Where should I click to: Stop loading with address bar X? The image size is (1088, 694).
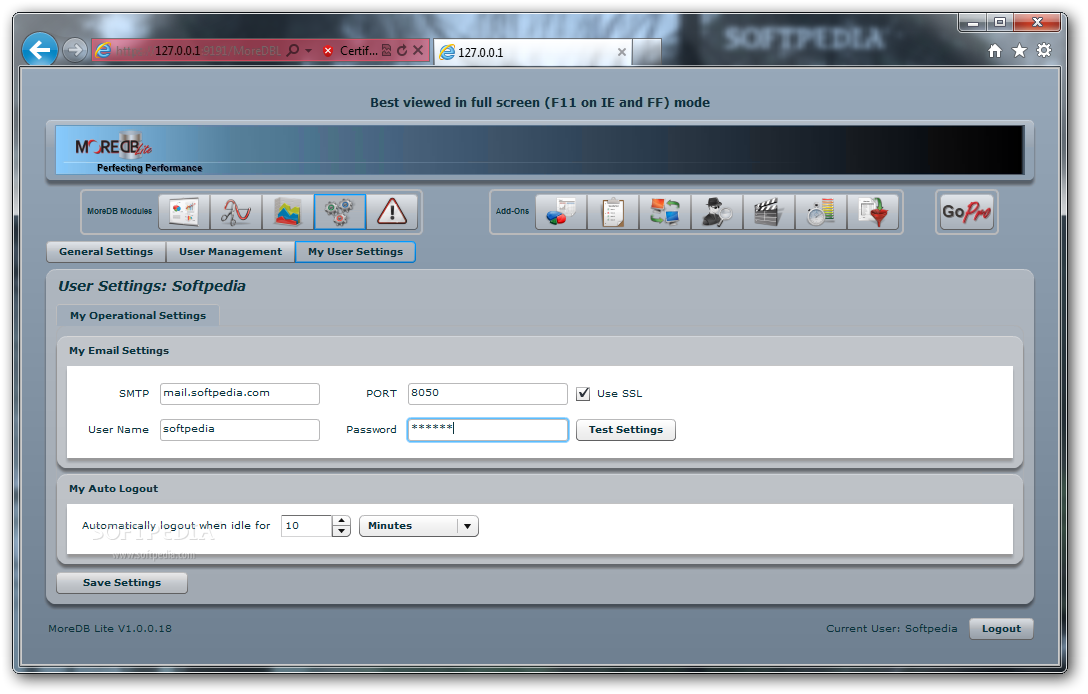(x=418, y=51)
